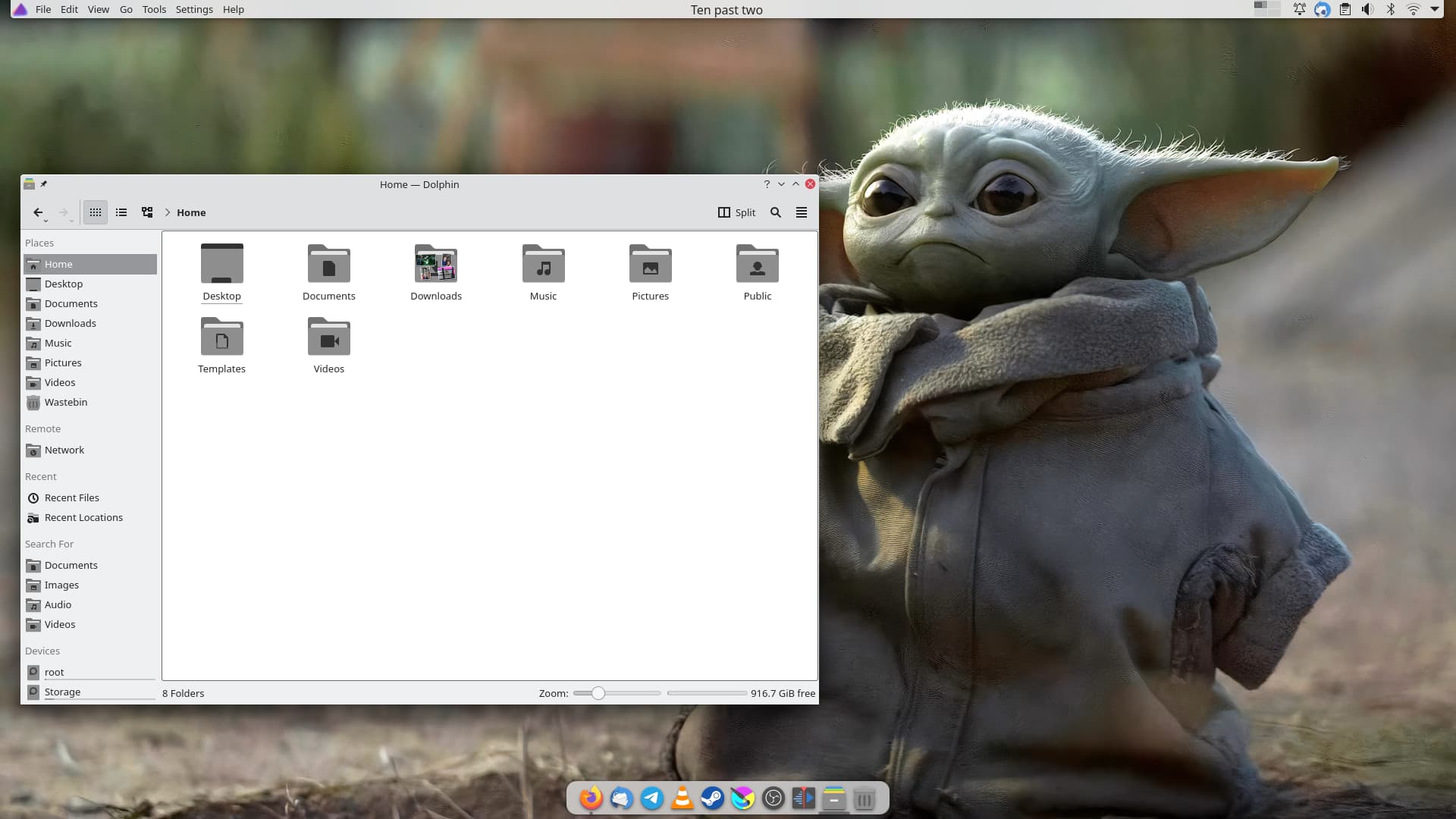Open back-history dropdown under back arrow

45,221
